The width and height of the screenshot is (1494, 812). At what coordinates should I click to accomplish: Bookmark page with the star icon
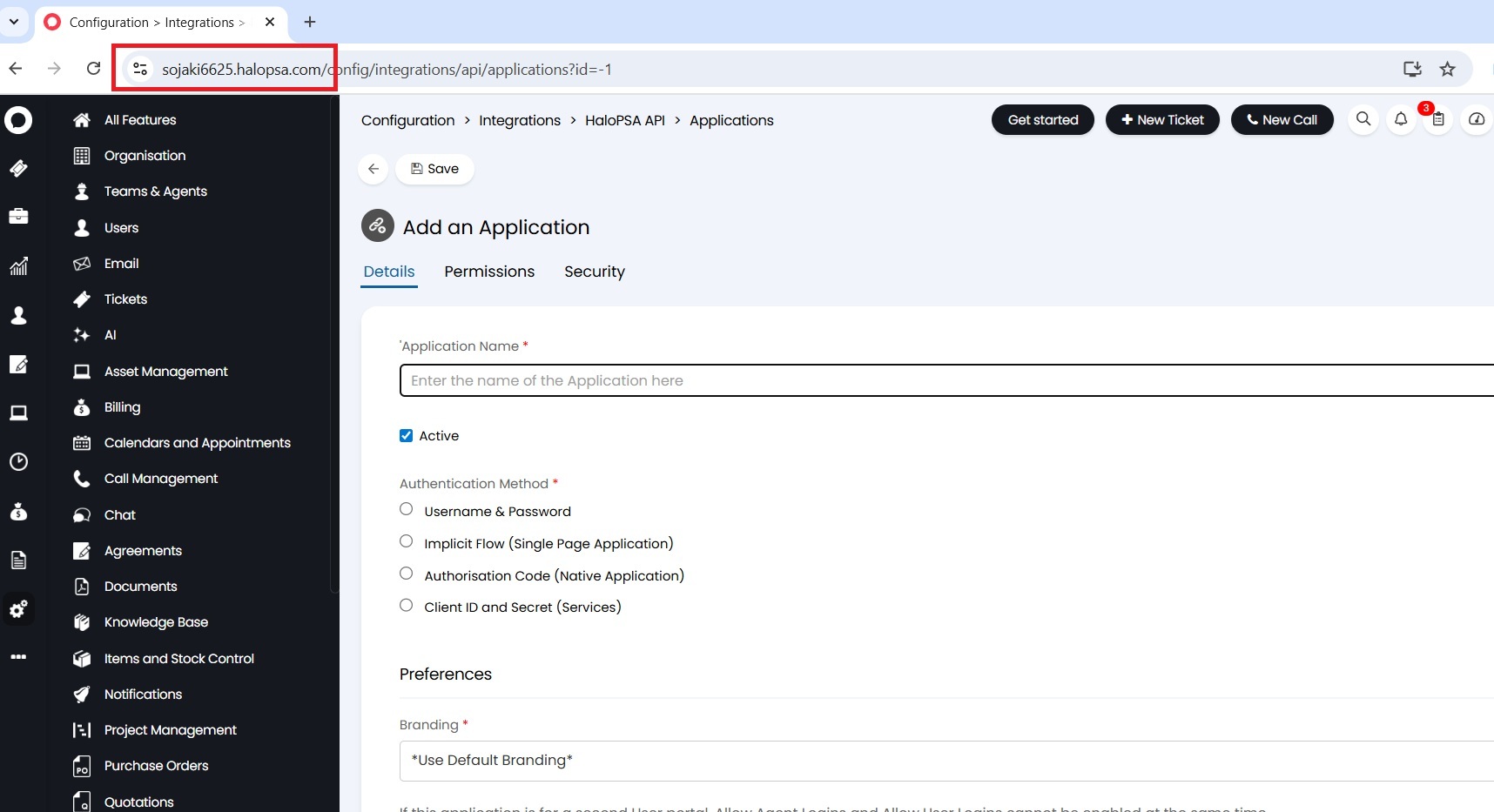point(1447,69)
